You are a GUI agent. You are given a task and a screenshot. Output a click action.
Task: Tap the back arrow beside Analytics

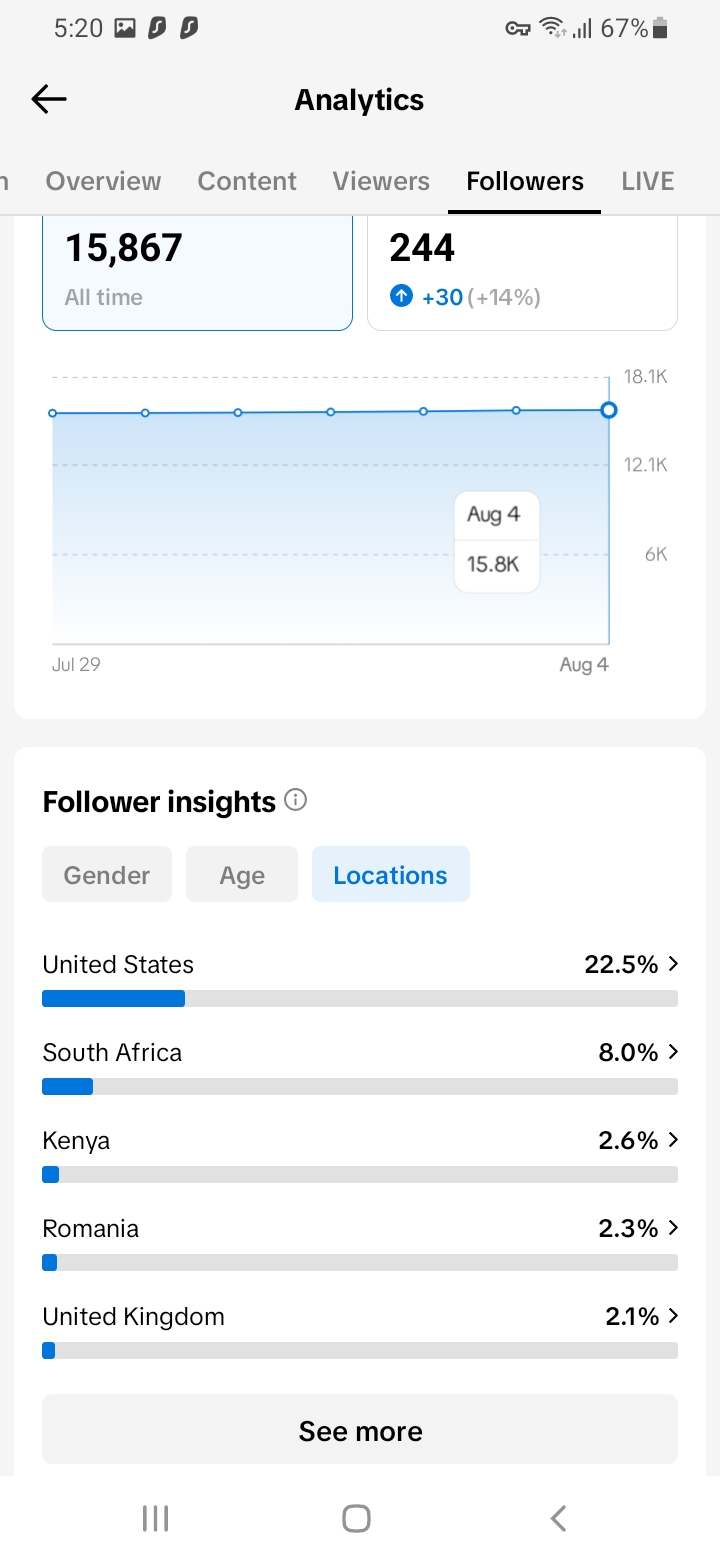click(49, 99)
